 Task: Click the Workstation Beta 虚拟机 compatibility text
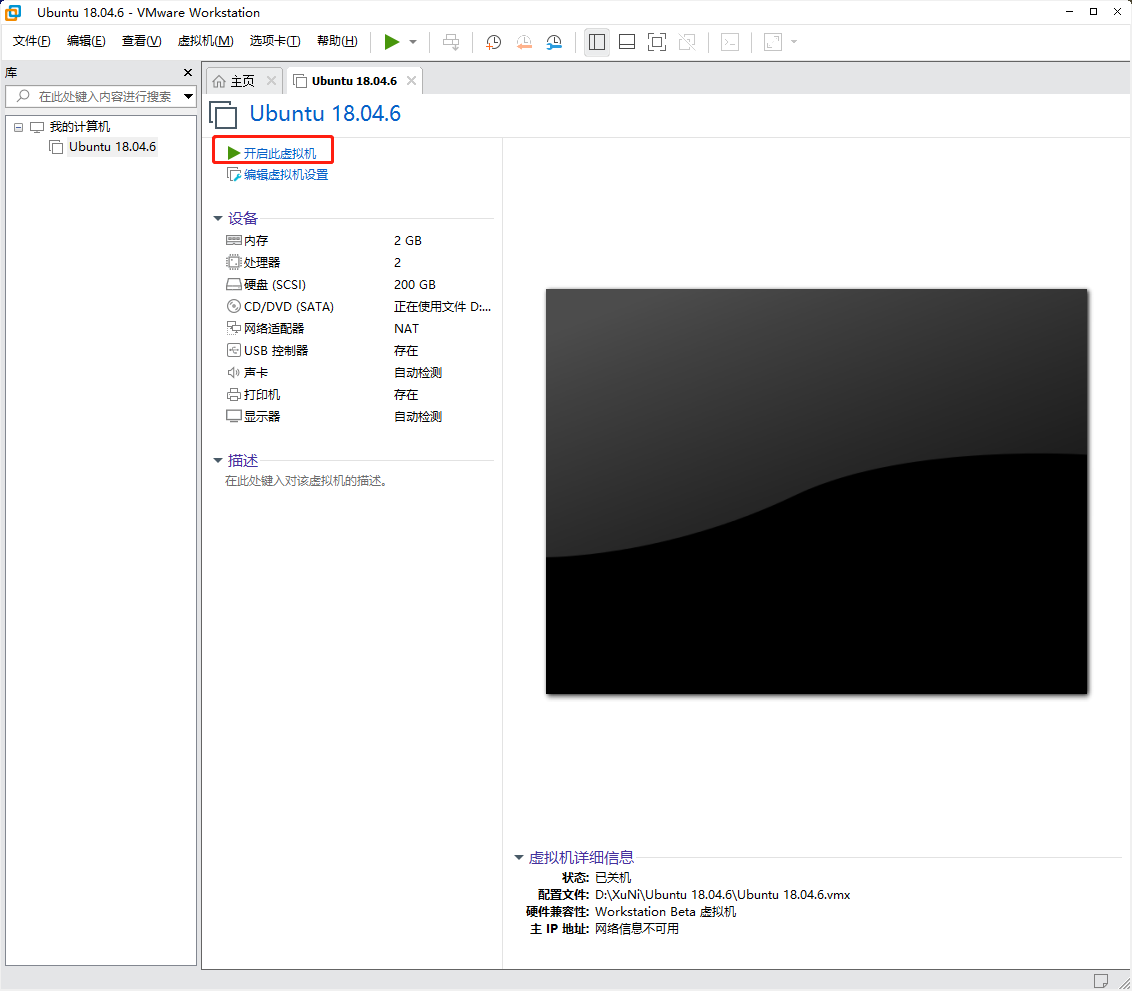point(666,912)
